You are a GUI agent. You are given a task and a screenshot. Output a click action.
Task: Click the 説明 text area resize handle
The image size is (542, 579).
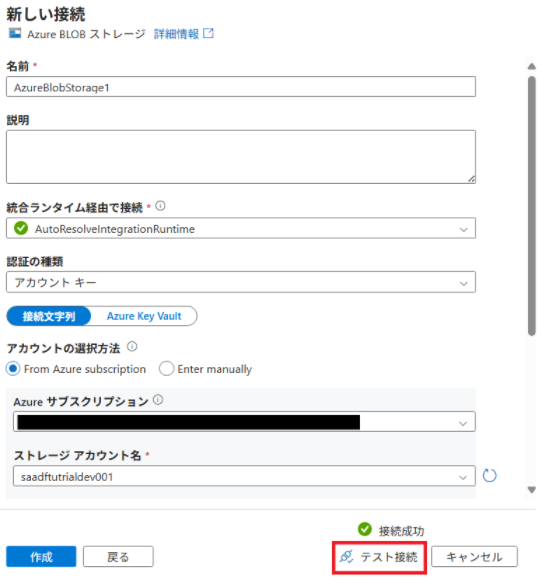471,179
